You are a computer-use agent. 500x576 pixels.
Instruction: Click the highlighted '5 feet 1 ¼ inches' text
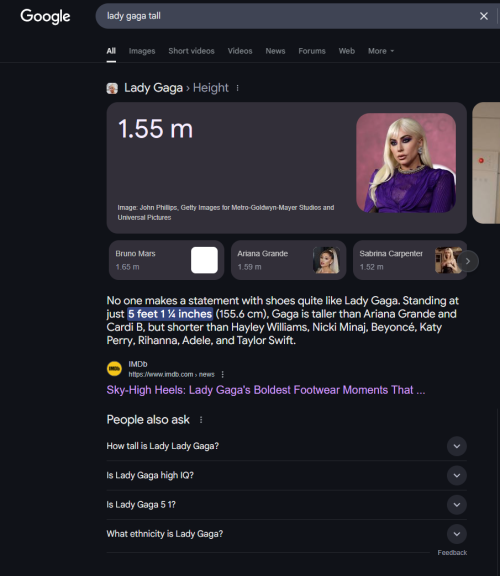[170, 314]
